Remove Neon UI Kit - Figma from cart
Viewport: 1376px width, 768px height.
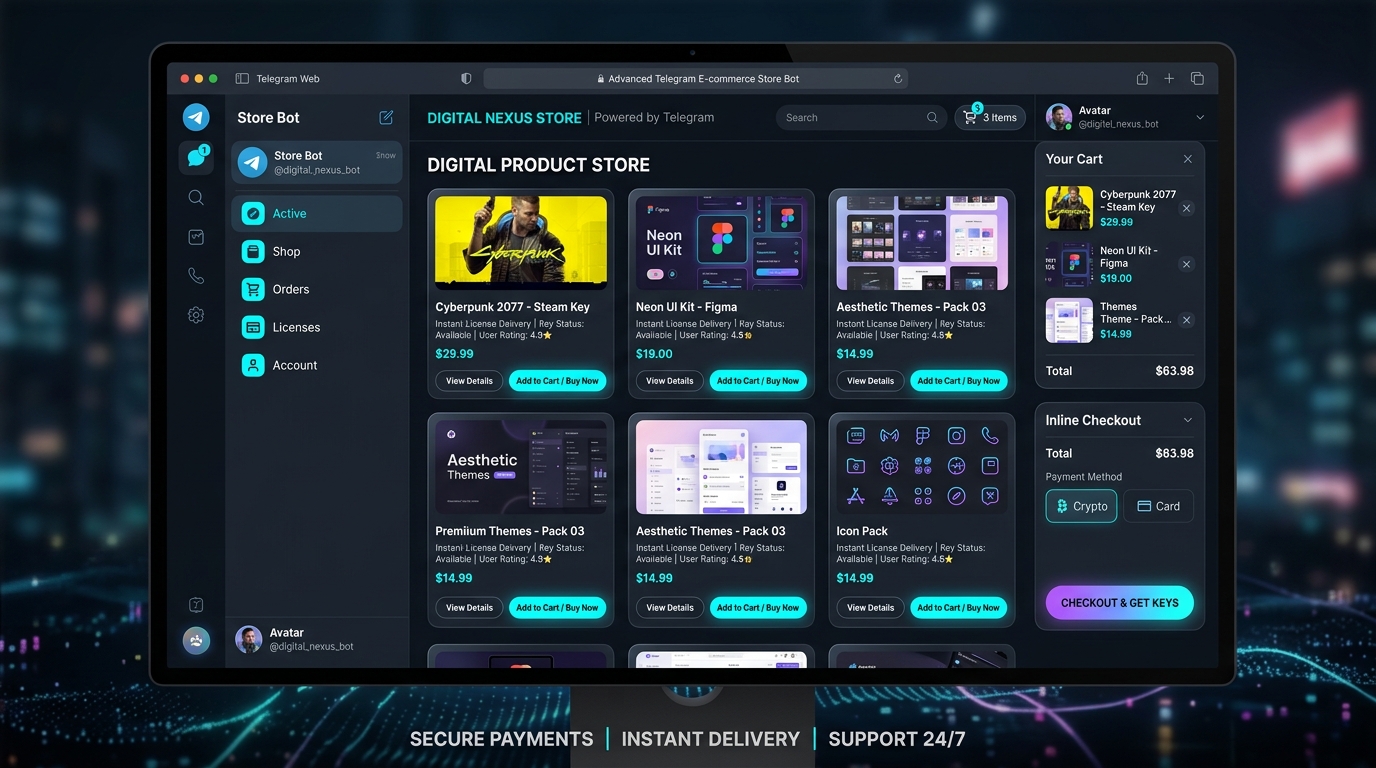(1186, 264)
